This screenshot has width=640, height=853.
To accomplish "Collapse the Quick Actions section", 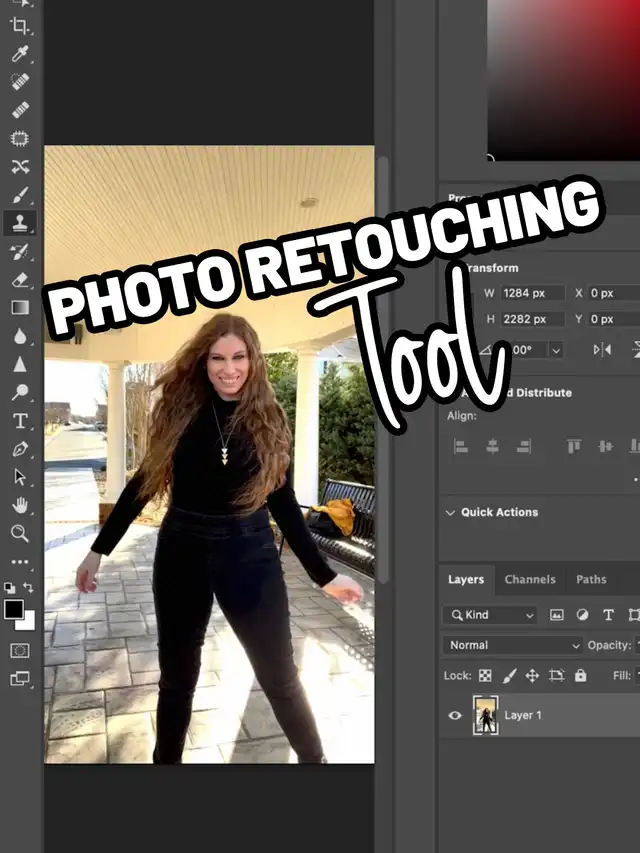I will [449, 512].
